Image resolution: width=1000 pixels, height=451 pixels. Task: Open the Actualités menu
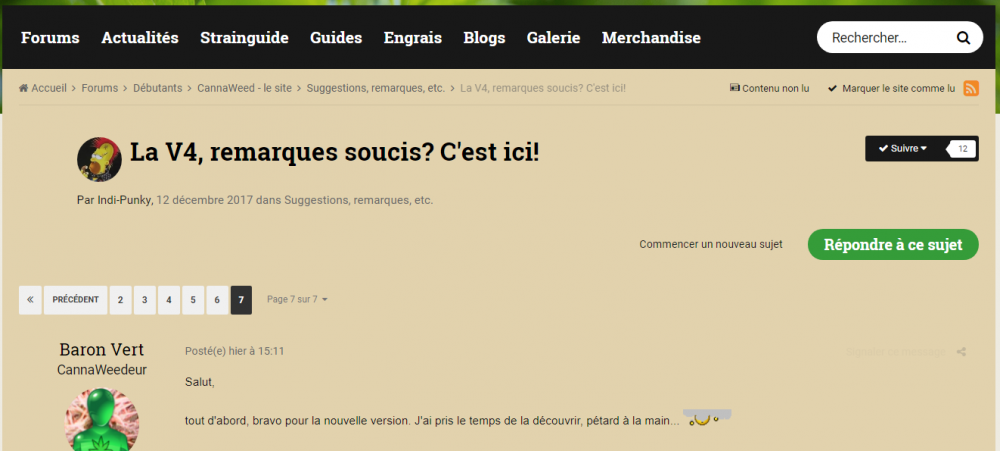click(x=140, y=38)
